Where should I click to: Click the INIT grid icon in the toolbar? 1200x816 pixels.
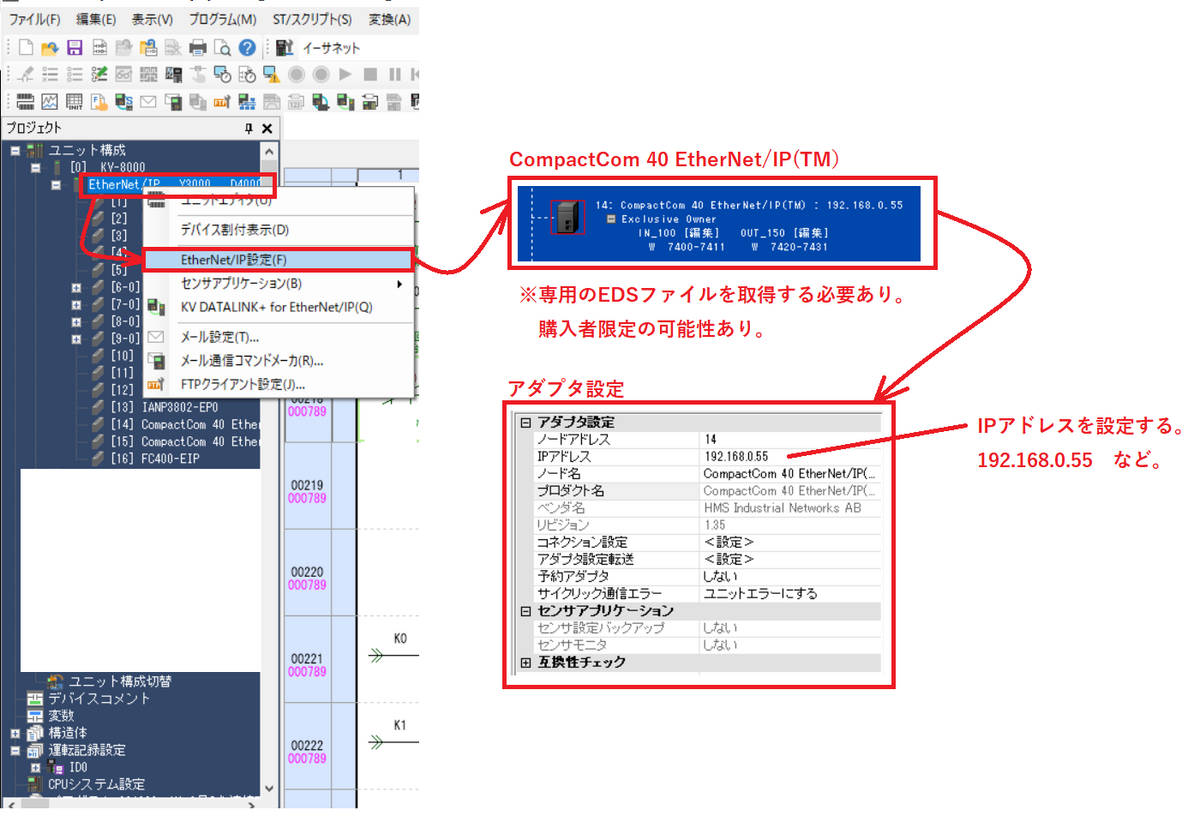click(x=75, y=101)
